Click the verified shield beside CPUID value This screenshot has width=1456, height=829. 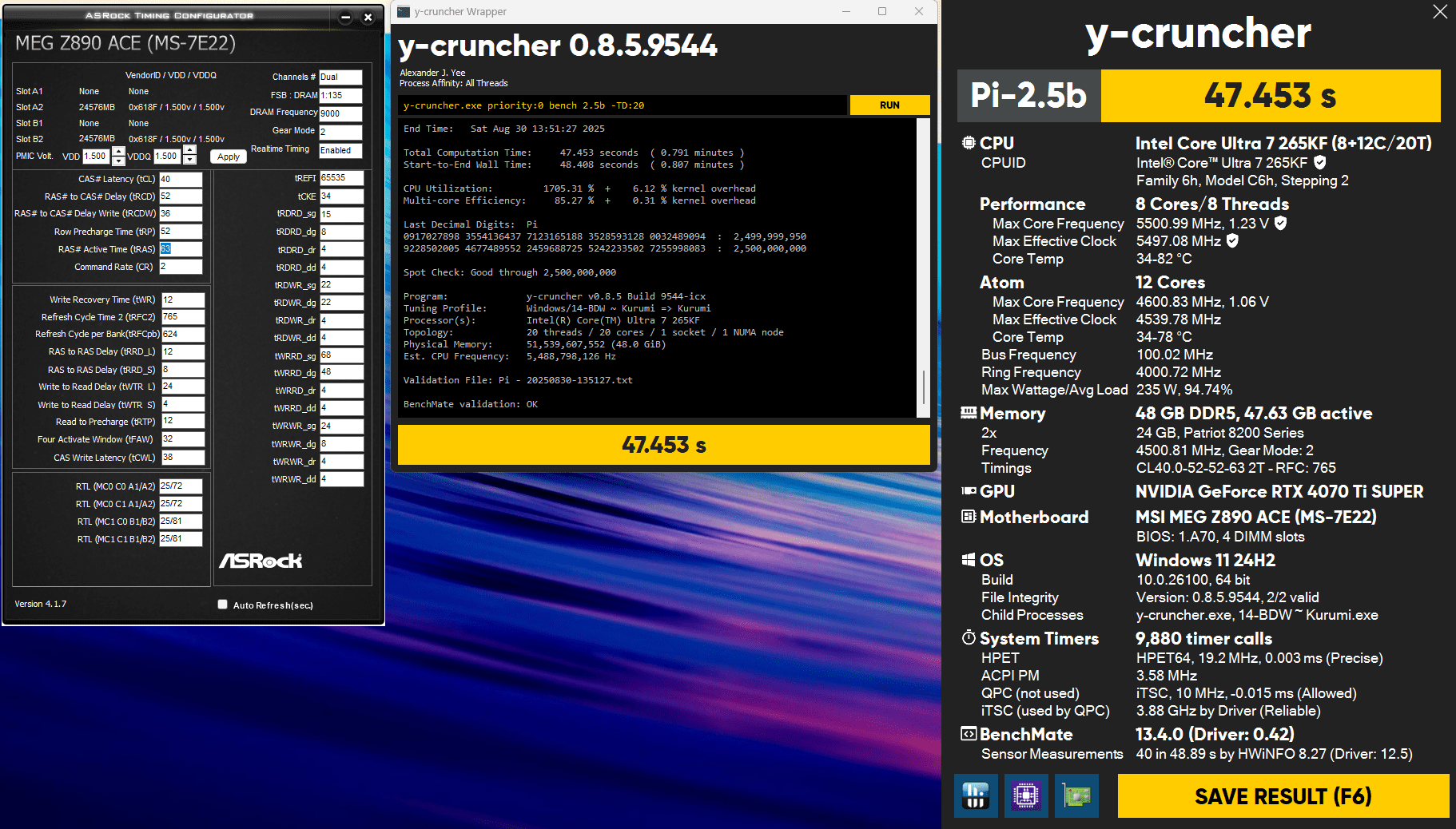point(1320,162)
